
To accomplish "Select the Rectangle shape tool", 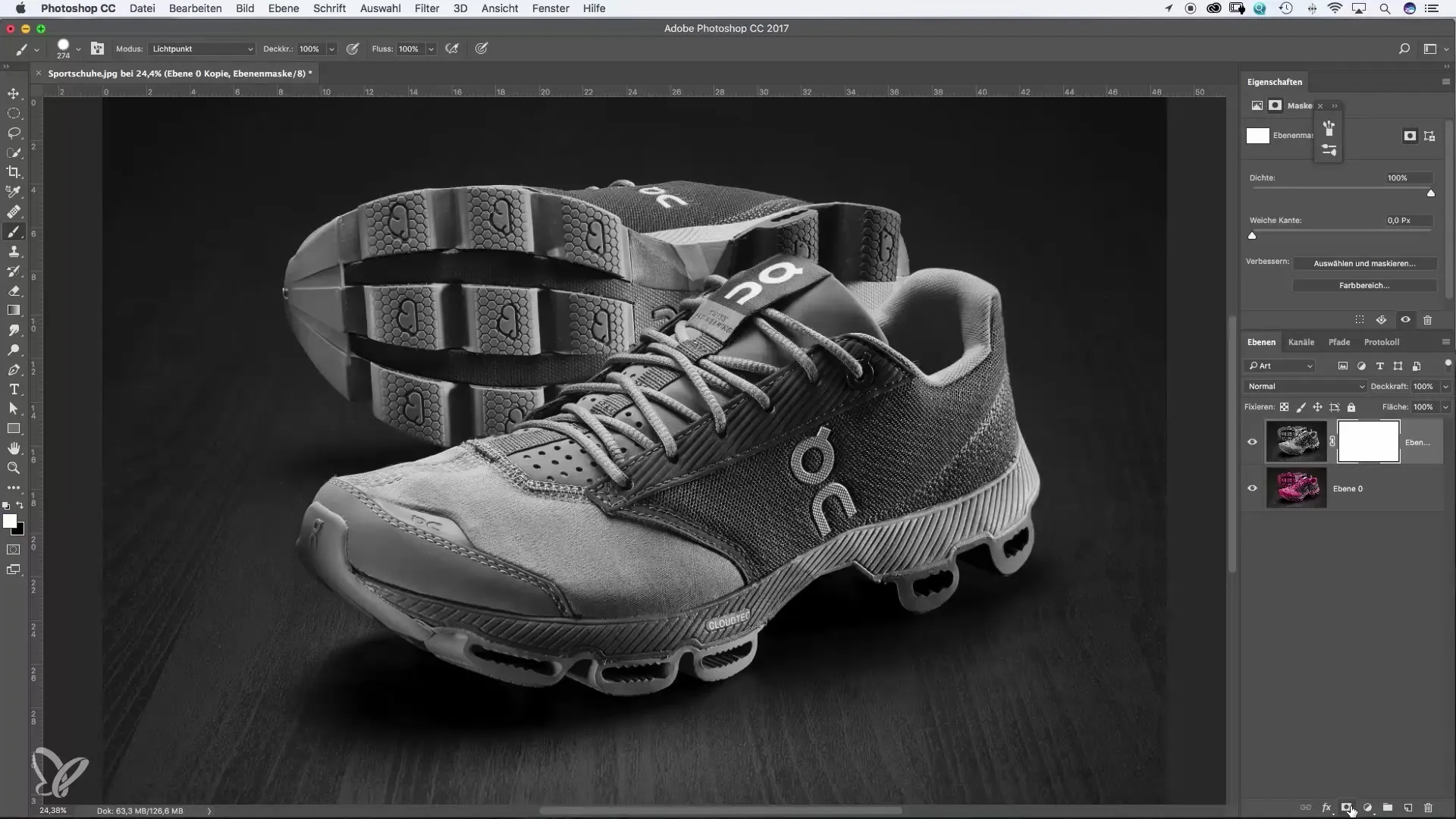I will [14, 428].
